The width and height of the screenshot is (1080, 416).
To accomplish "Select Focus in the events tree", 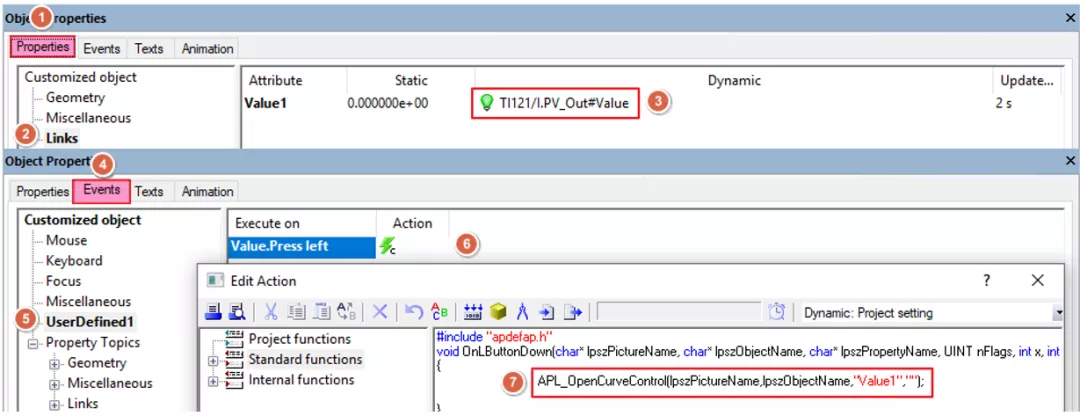I will pos(63,281).
